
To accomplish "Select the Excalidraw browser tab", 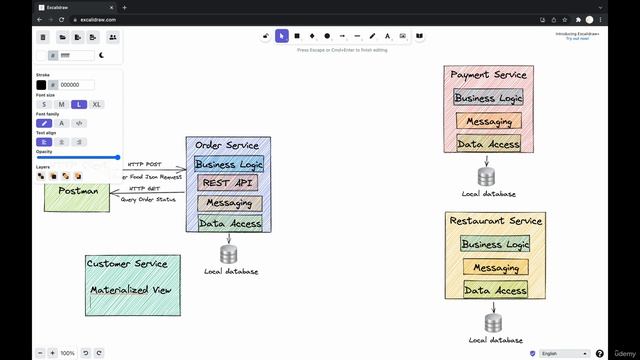I will pyautogui.click(x=76, y=7).
